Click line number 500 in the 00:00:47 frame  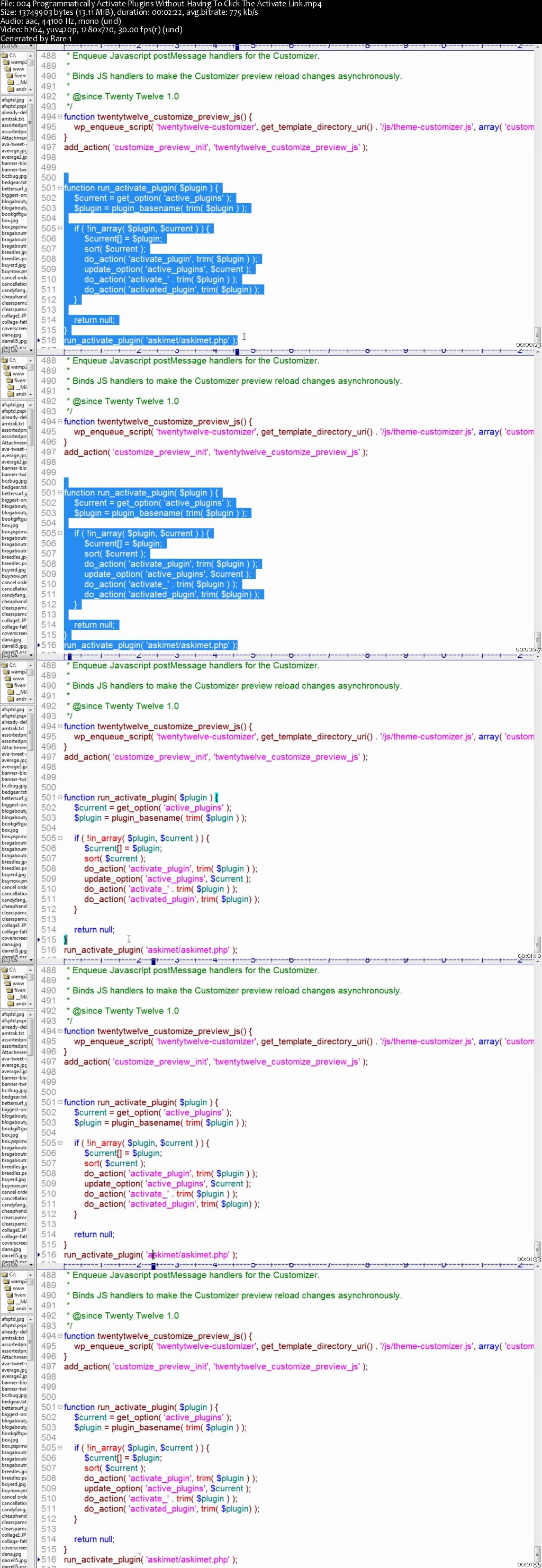click(49, 483)
